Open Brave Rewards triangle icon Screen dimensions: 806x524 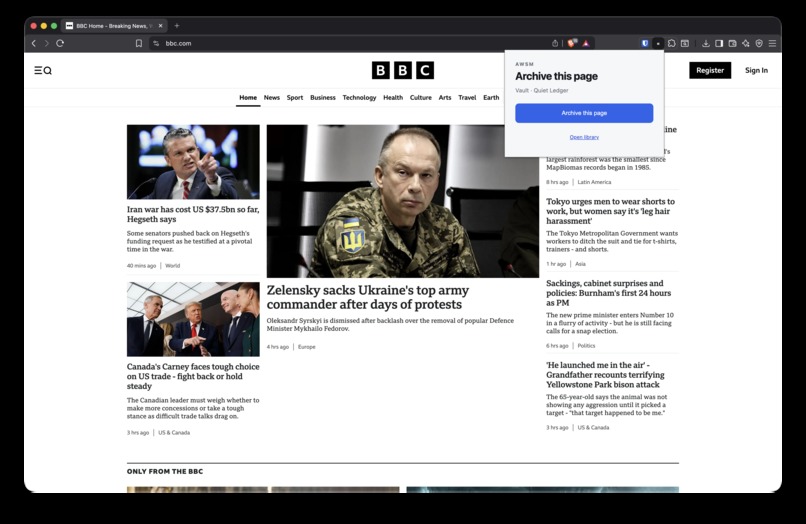coord(586,43)
